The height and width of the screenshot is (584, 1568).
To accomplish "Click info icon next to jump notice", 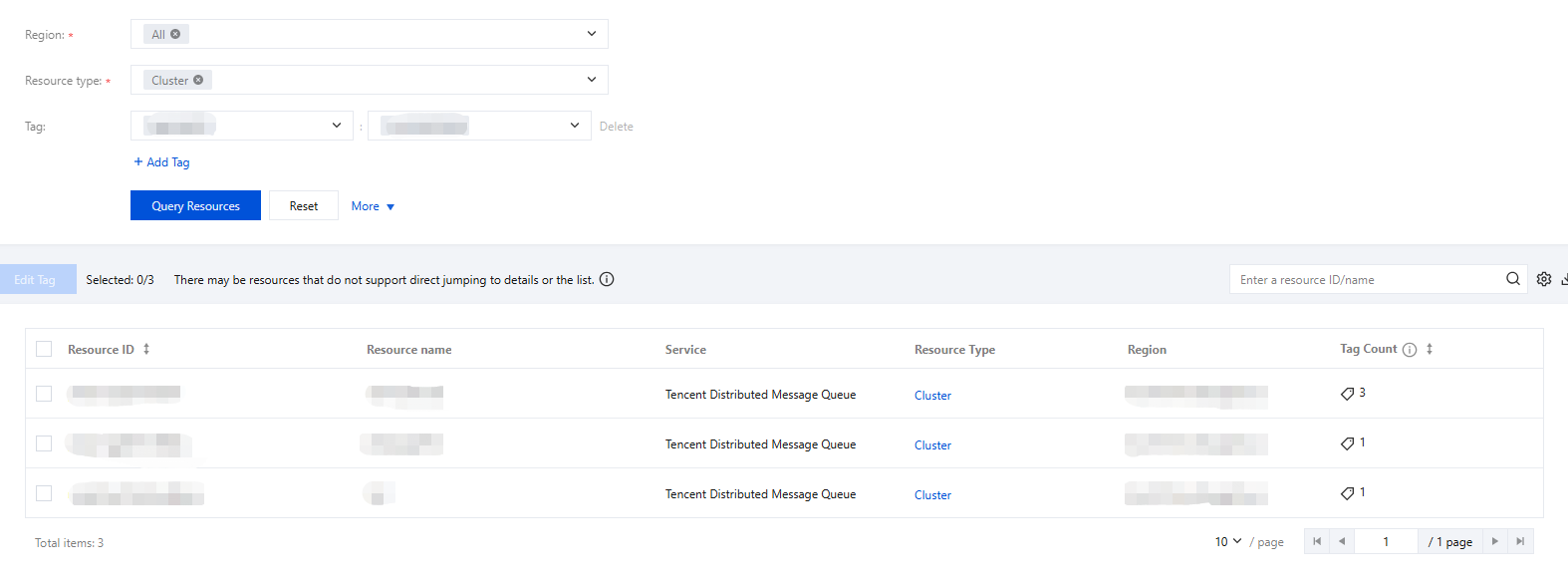I will (607, 279).
